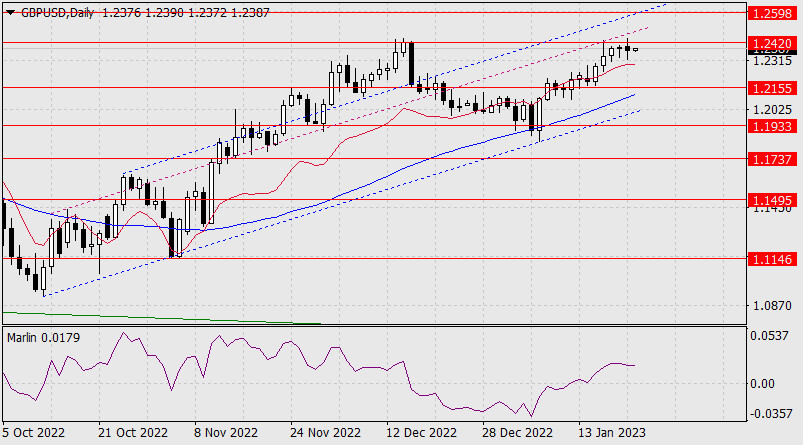Click the 1.1737 red price label
This screenshot has width=803, height=445.
772,159
